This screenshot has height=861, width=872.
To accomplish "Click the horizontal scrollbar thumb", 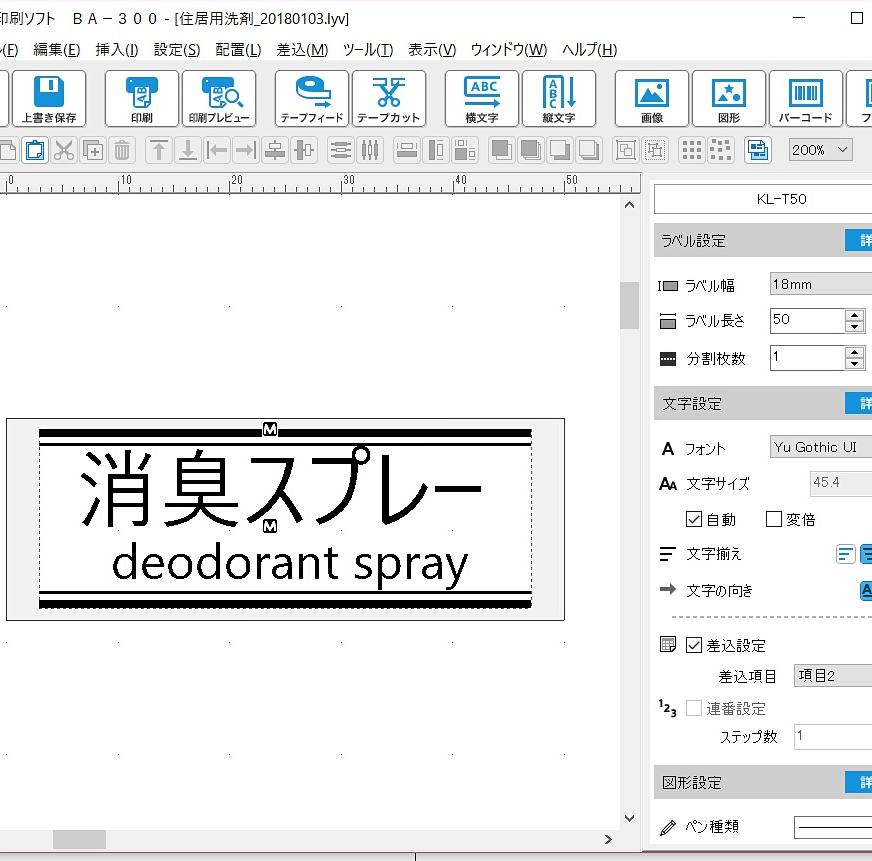I will pyautogui.click(x=80, y=839).
